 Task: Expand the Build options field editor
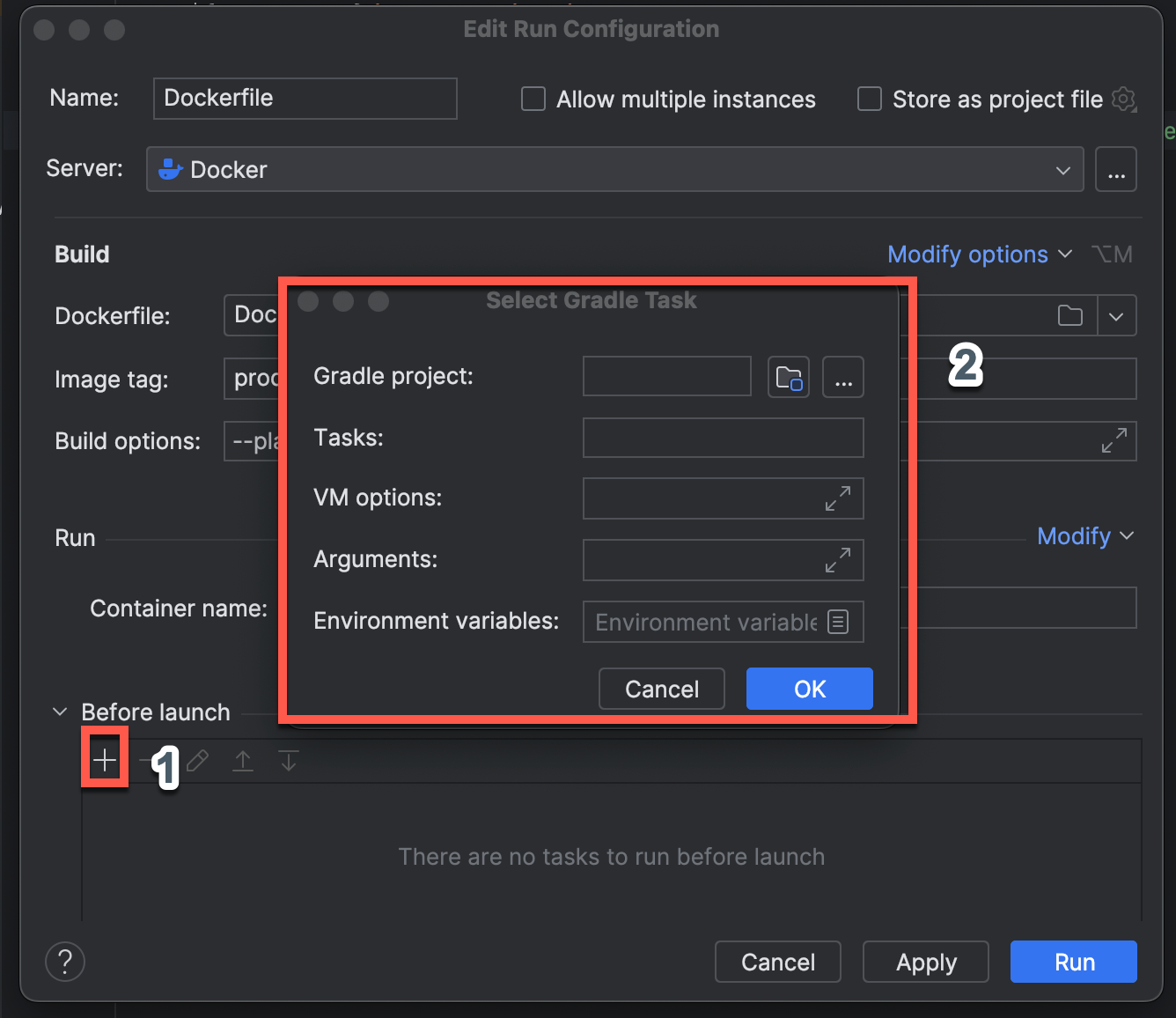[x=1114, y=440]
